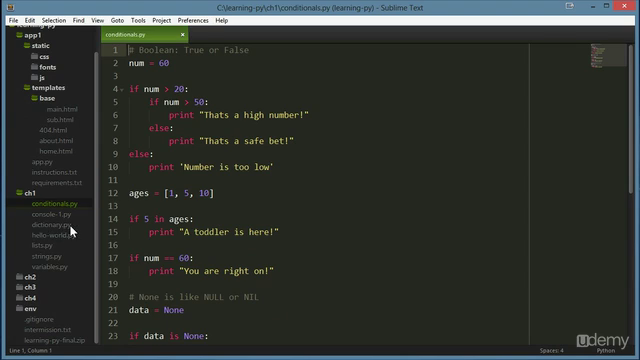Place cursor on line 2 'num = 60'
This screenshot has height=360, width=640.
tap(149, 63)
